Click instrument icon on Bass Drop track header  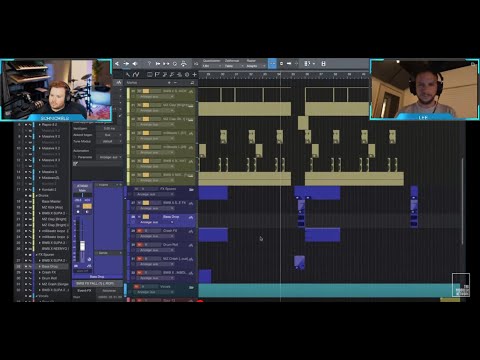pos(191,217)
